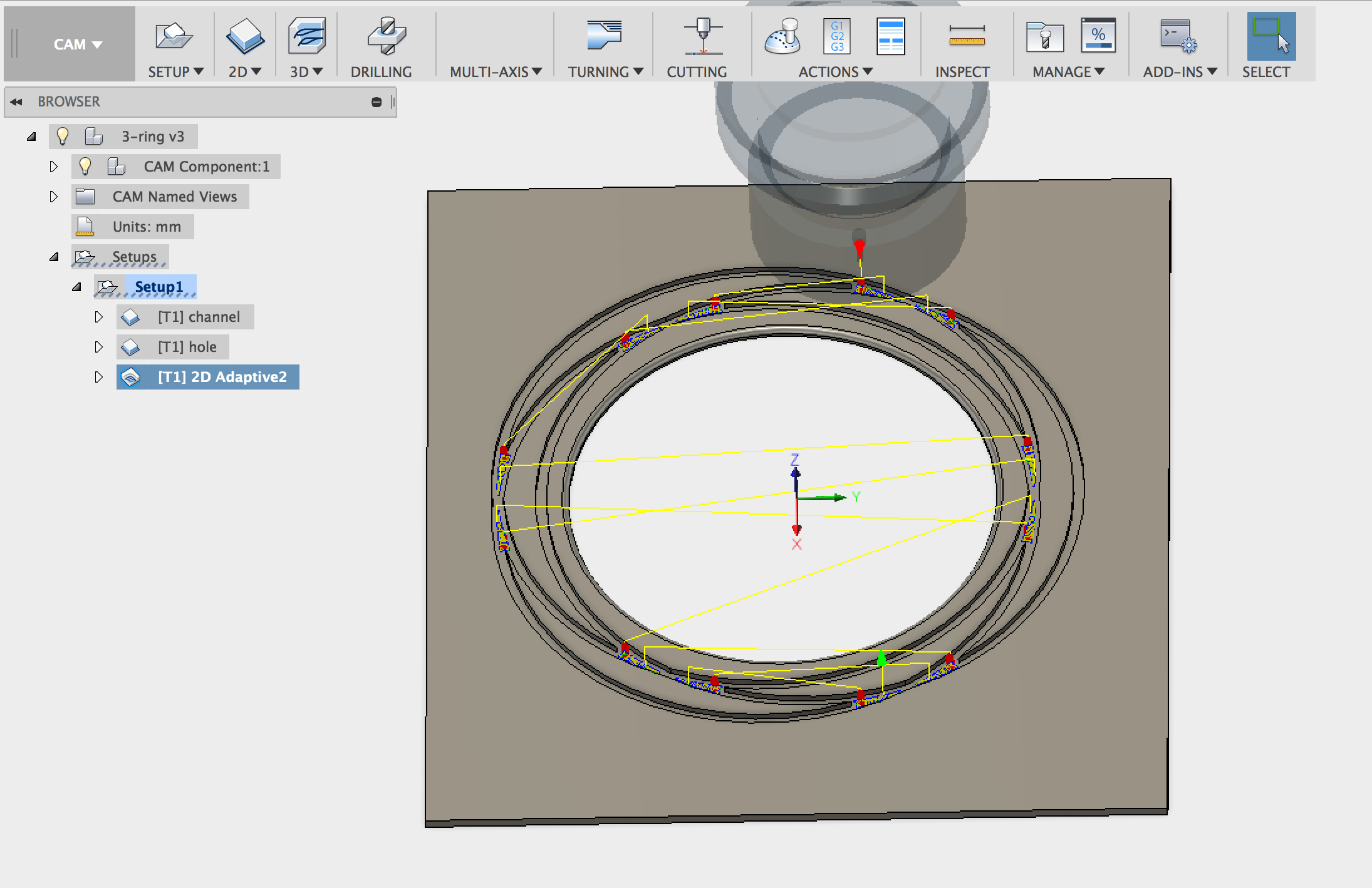Select the [T1] hole operation
This screenshot has height=888, width=1372.
click(x=187, y=347)
